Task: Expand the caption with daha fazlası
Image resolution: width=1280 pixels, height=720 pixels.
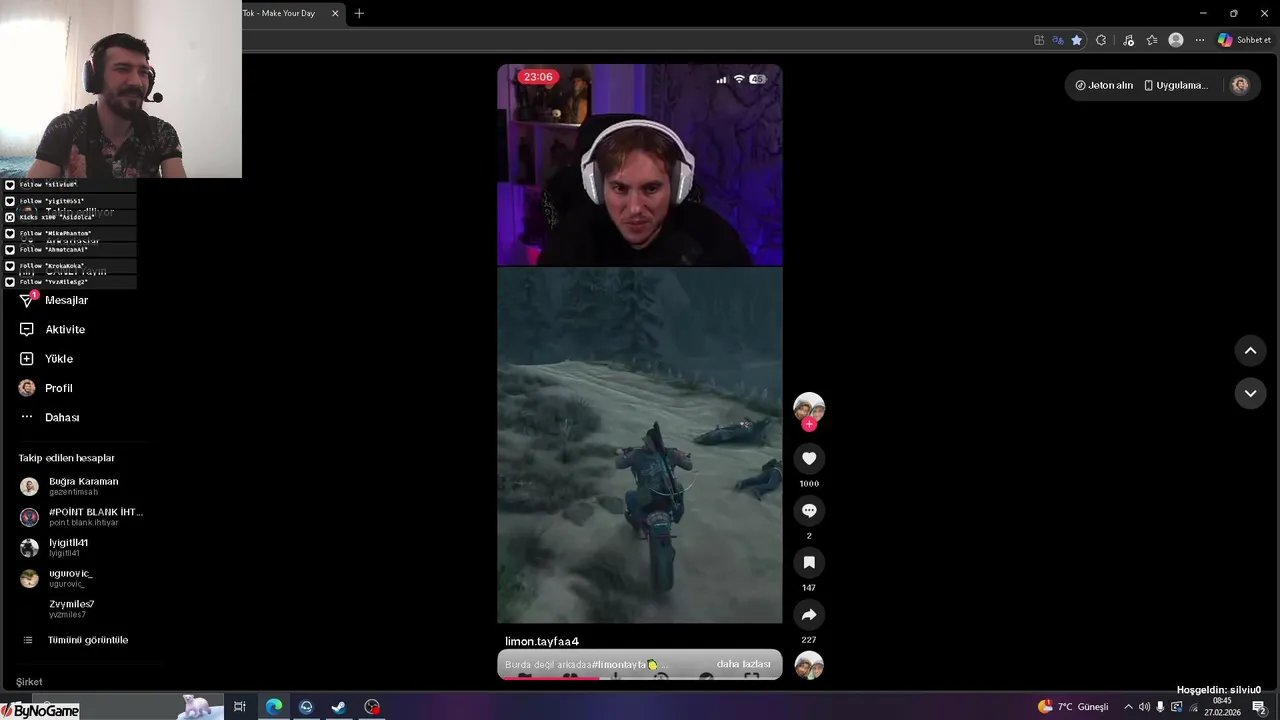Action: [x=743, y=664]
